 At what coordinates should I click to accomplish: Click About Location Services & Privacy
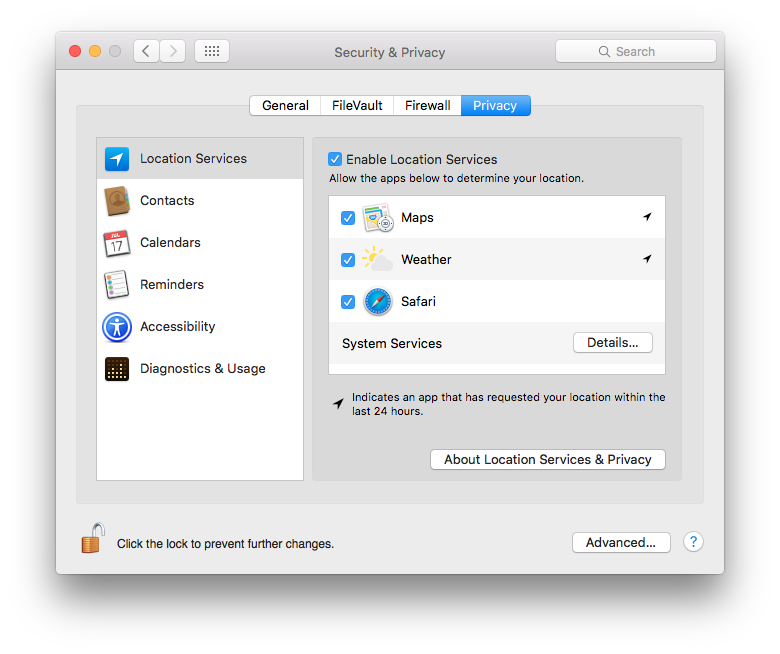pyautogui.click(x=547, y=459)
